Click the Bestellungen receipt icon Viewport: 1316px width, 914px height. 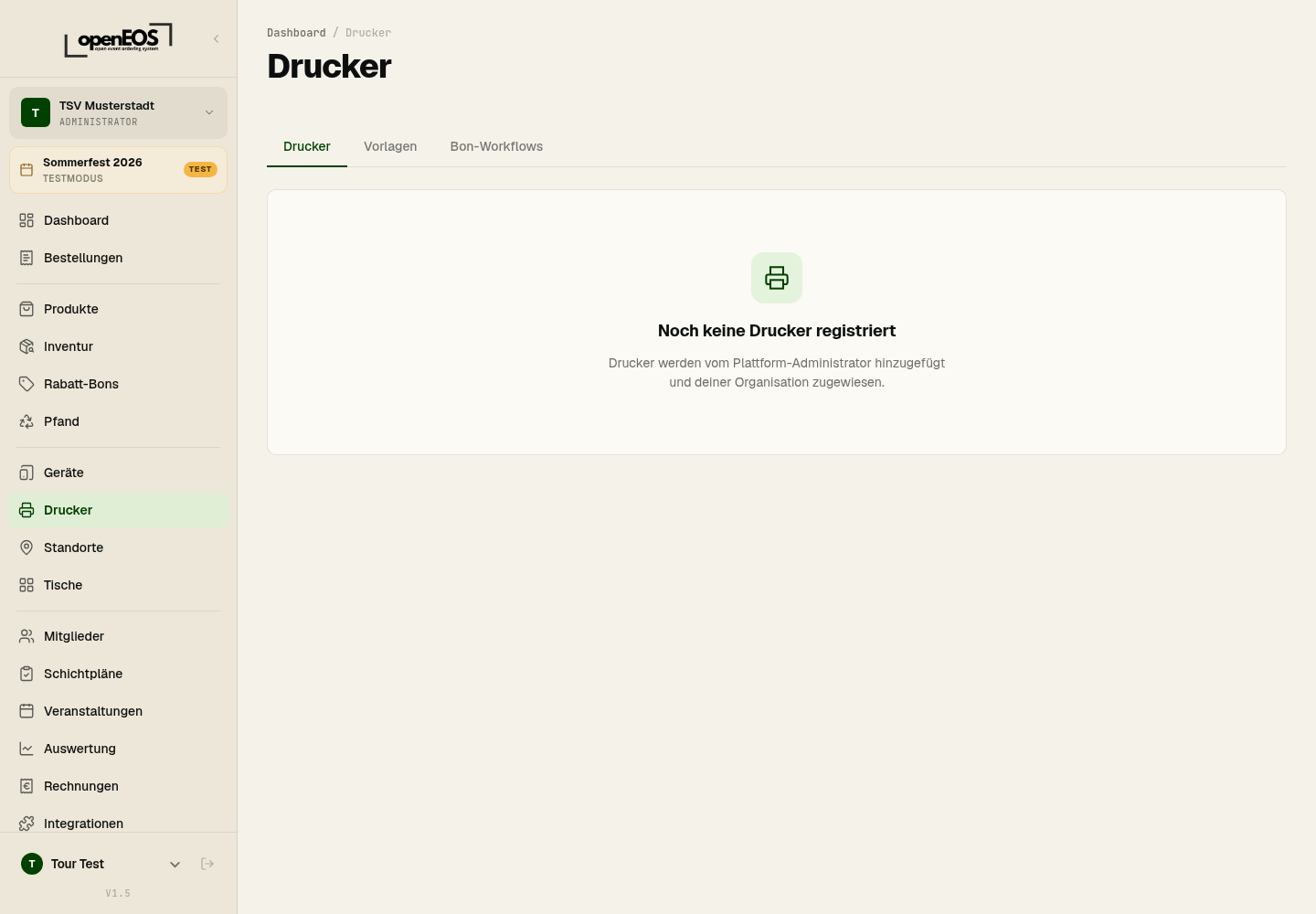[27, 258]
